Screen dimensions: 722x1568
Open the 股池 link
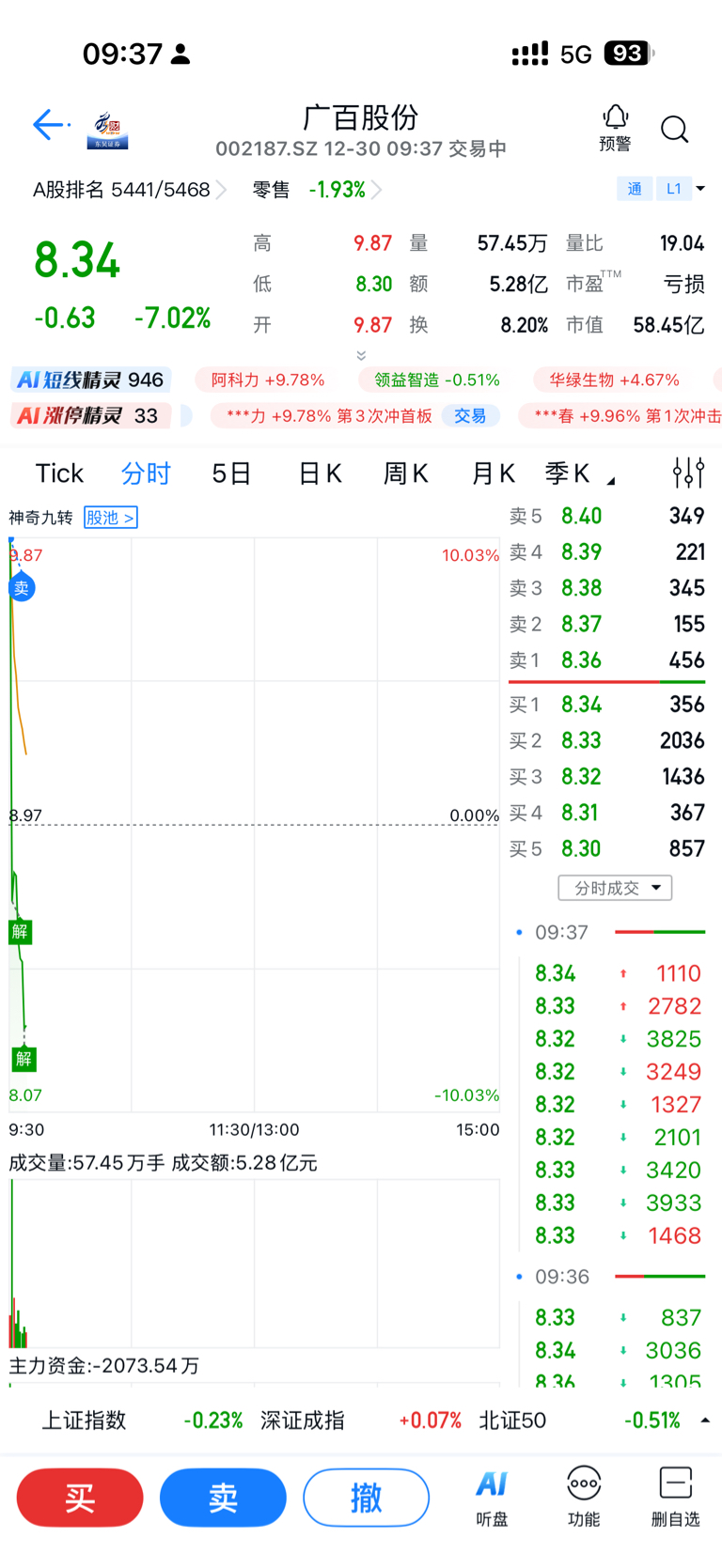point(111,518)
